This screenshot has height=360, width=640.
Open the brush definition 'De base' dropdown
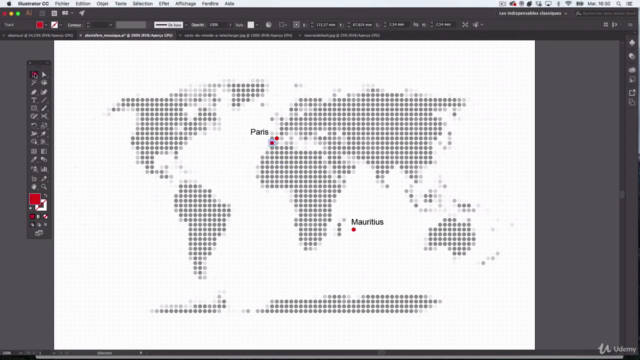186,25
